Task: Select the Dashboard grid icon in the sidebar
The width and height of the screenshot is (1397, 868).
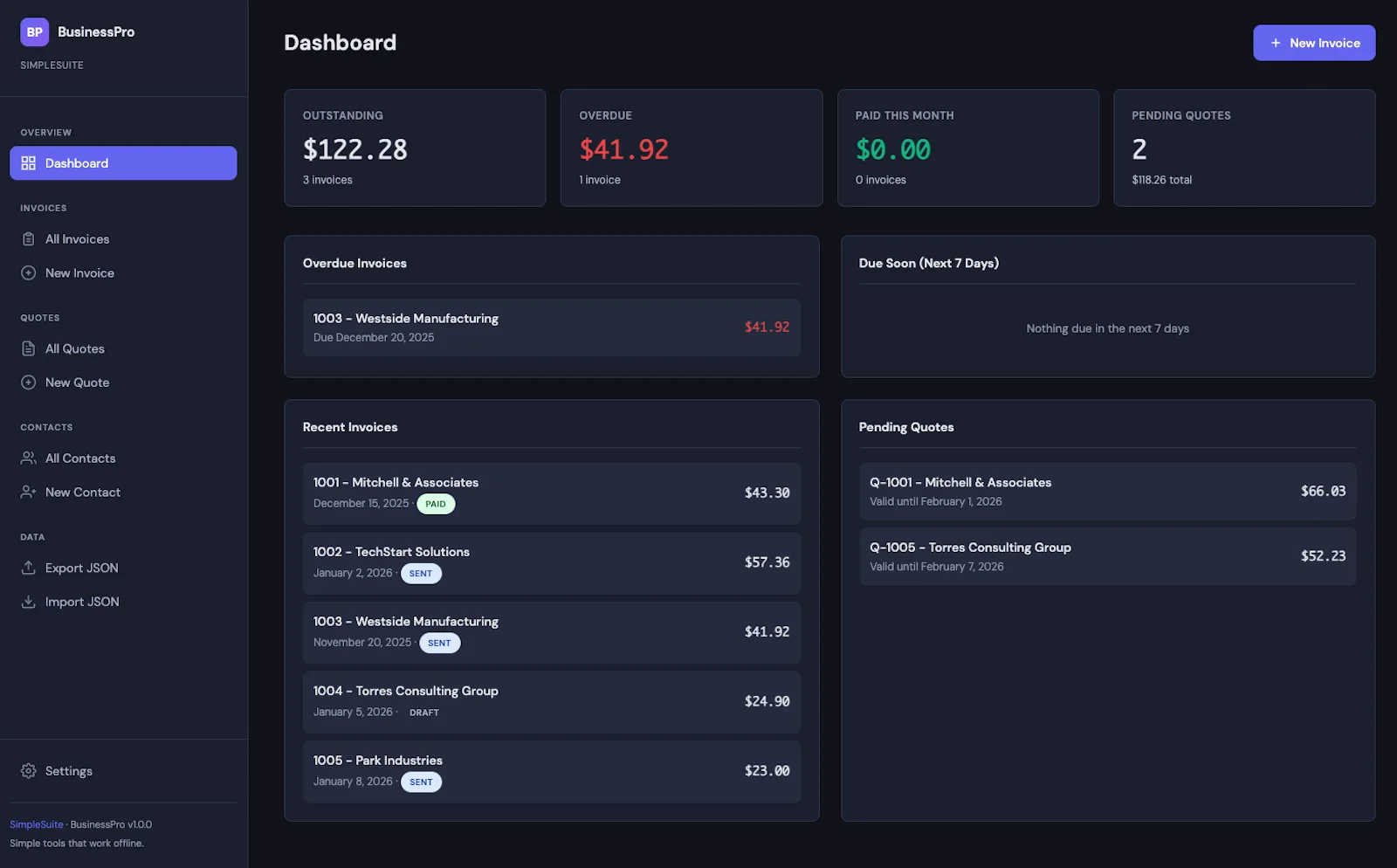Action: [28, 163]
